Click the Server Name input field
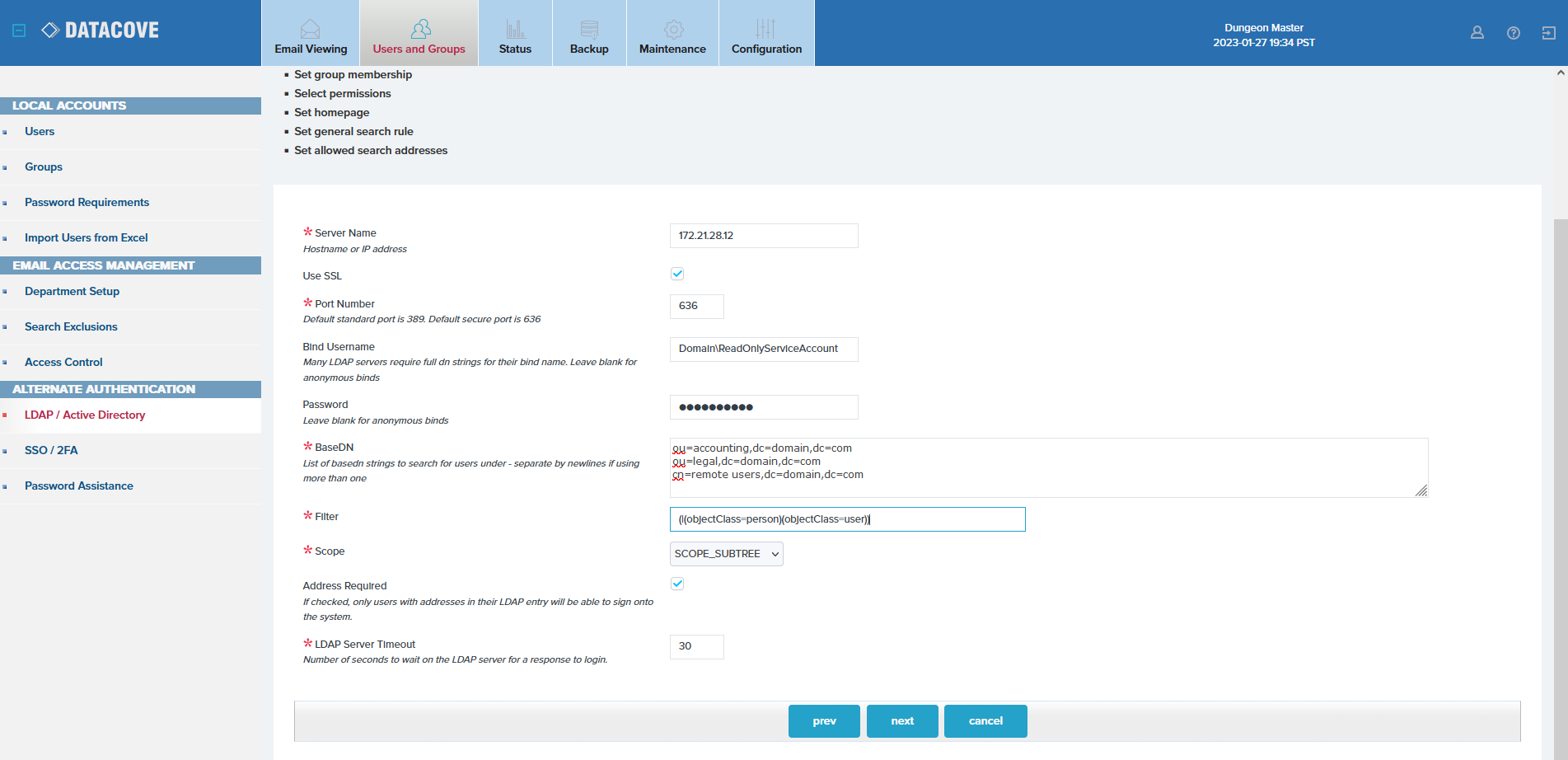Viewport: 1568px width, 760px height. [763, 236]
